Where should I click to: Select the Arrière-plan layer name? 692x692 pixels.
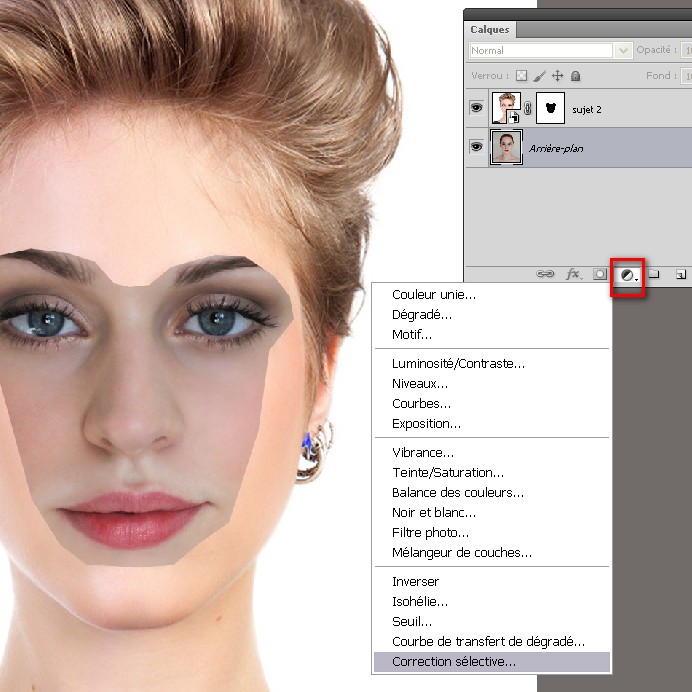[x=556, y=149]
